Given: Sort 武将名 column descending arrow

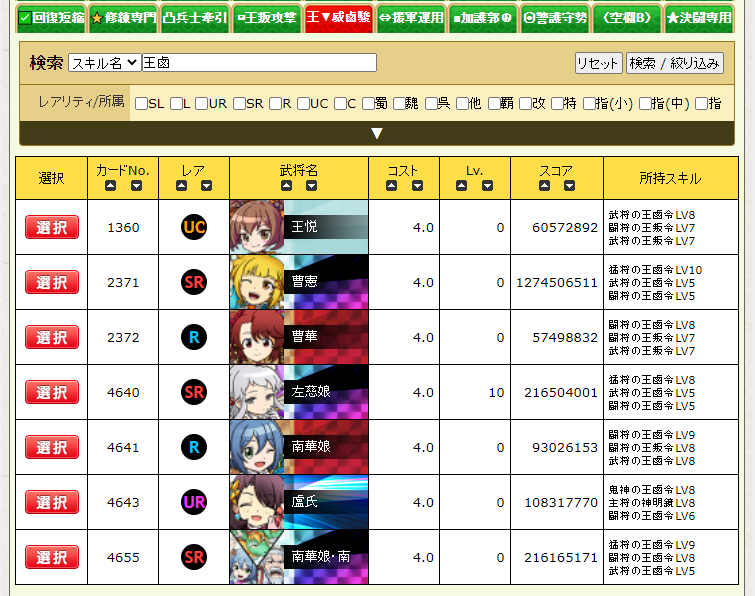Looking at the screenshot, I should point(312,185).
